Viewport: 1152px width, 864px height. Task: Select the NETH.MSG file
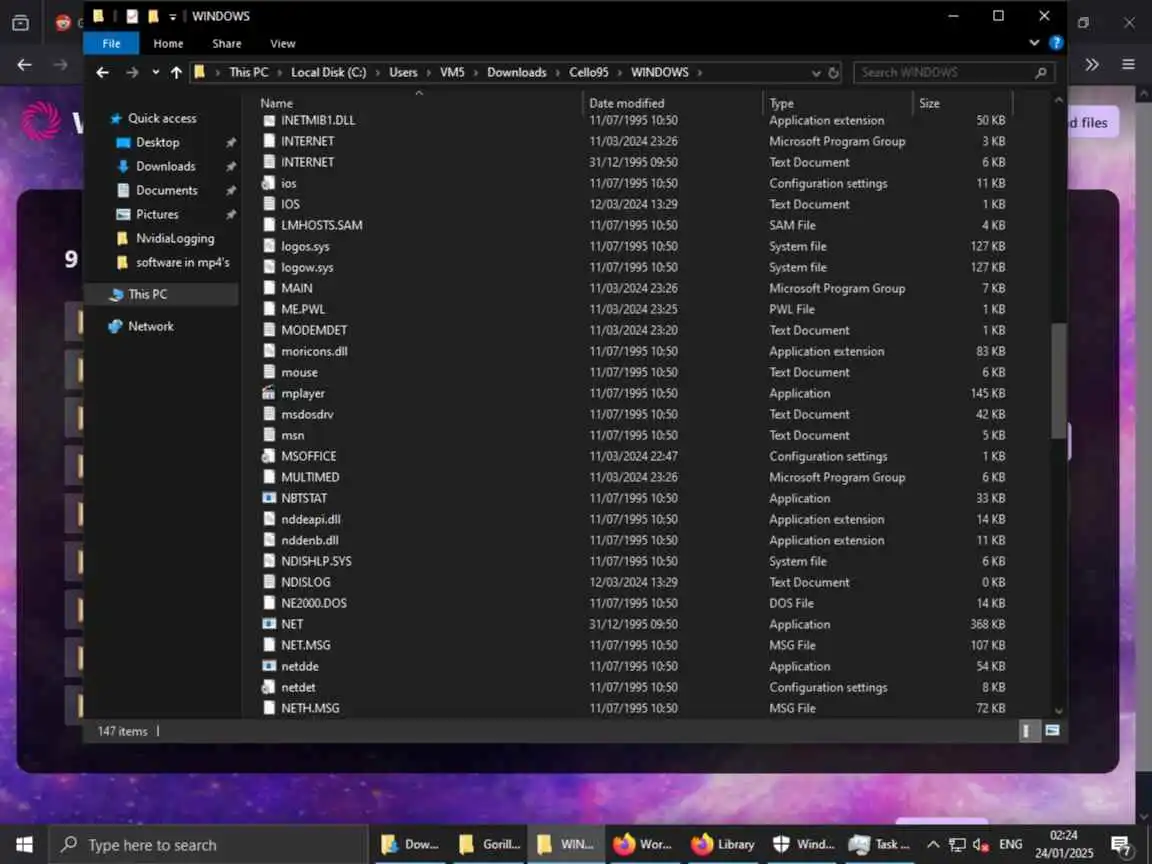click(x=310, y=708)
